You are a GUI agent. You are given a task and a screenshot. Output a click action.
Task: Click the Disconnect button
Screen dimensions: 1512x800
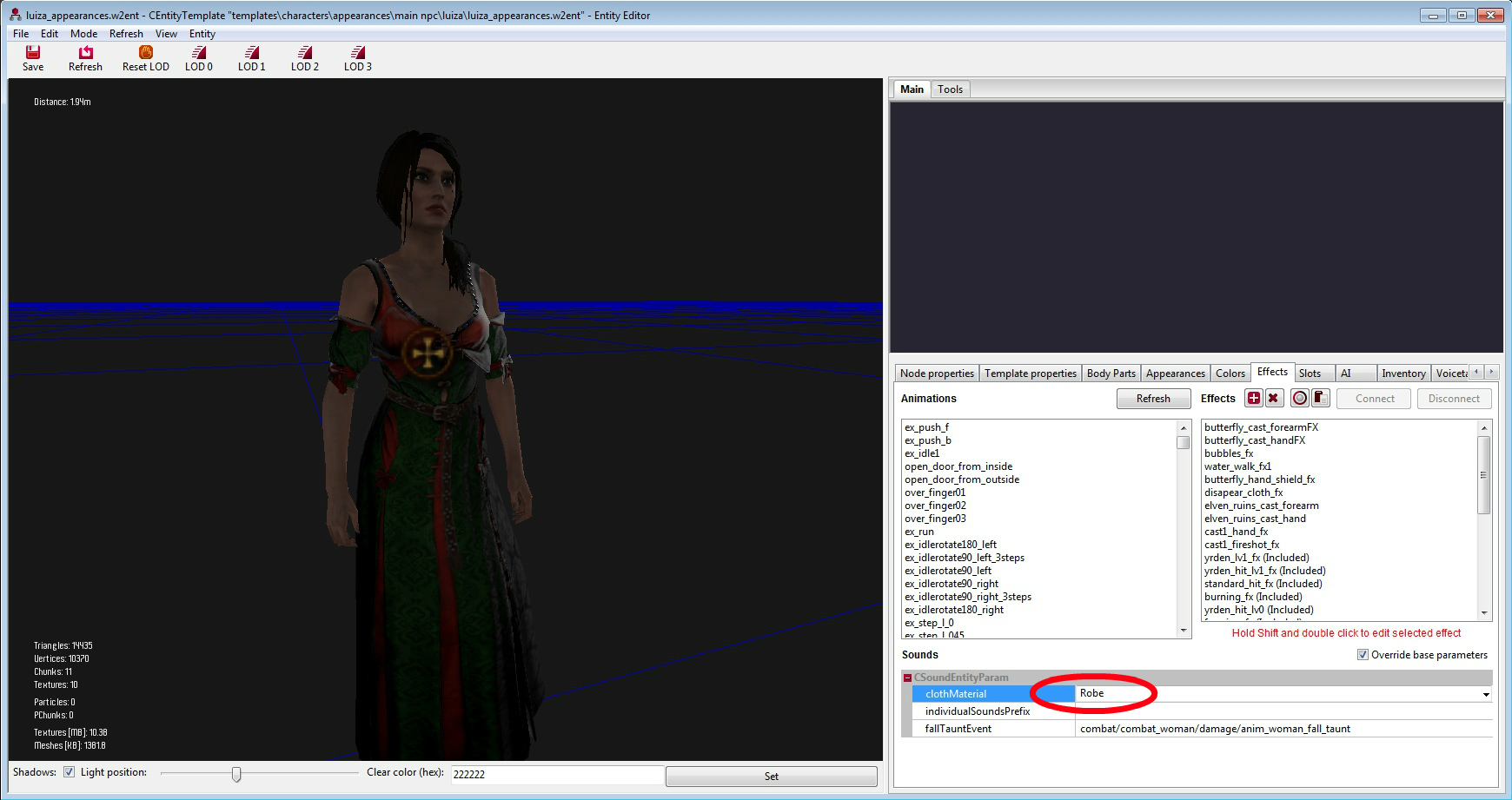[1454, 399]
